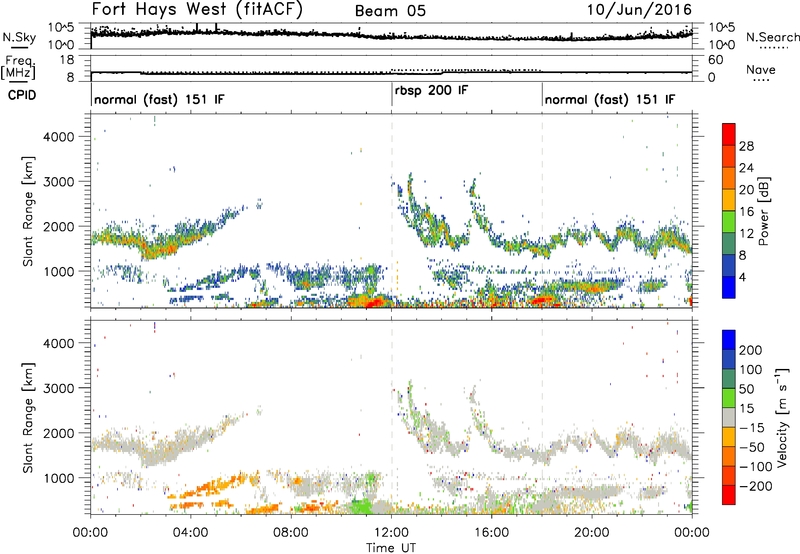
Task: Click the "20:00" time axis label
Action: click(592, 533)
